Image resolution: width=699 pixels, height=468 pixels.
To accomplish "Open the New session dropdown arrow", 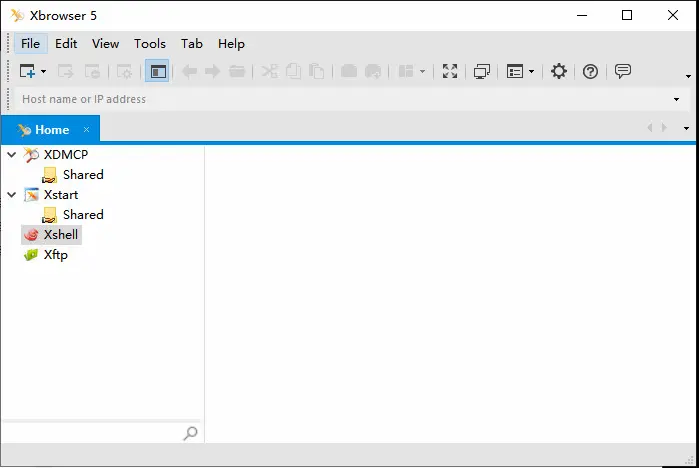I will [43, 71].
